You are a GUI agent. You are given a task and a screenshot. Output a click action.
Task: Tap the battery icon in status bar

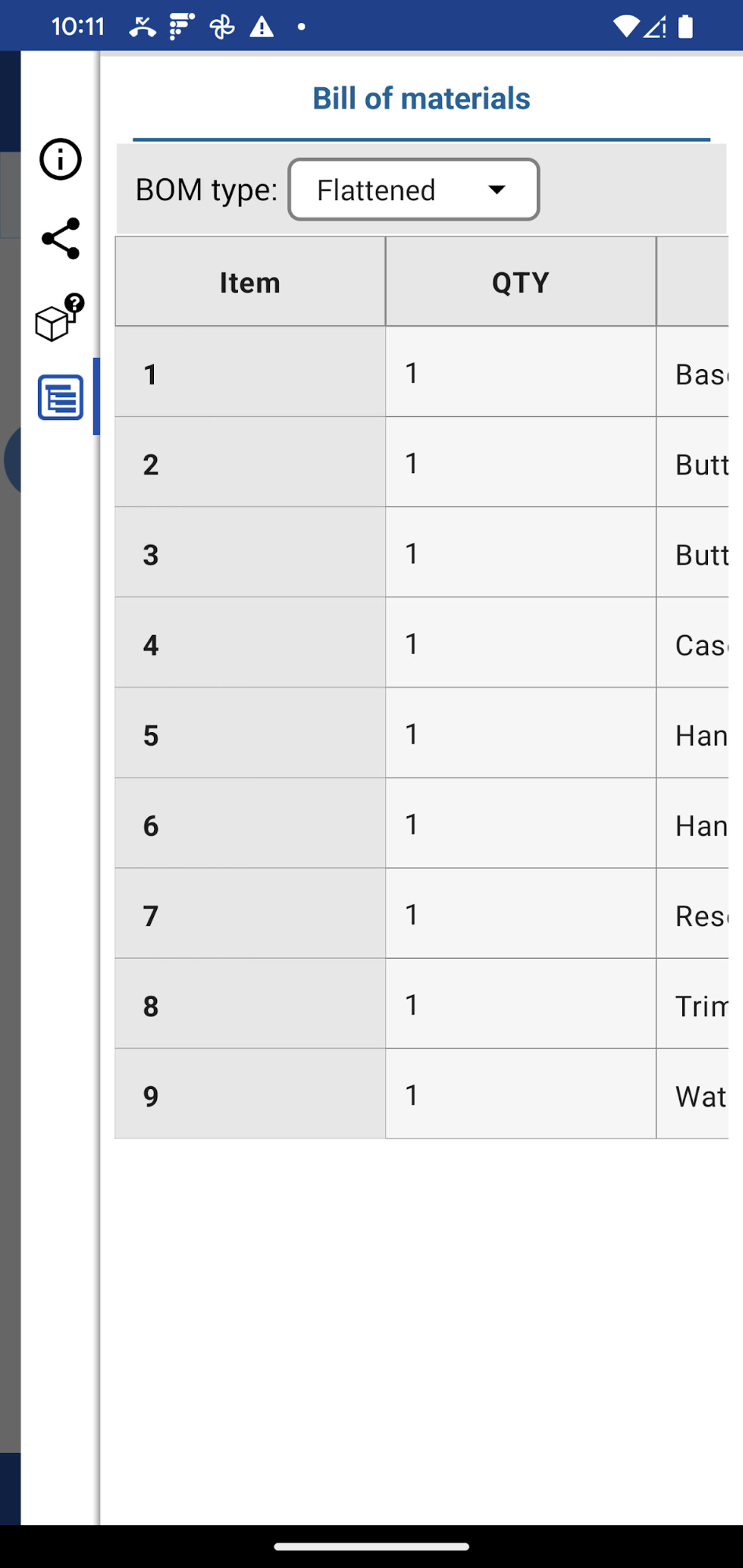coord(686,27)
